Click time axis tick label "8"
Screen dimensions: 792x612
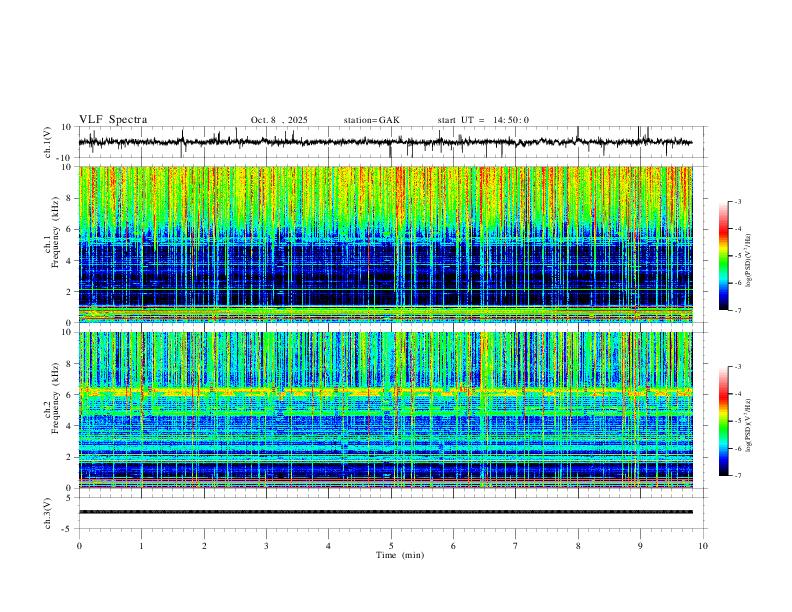pyautogui.click(x=578, y=546)
